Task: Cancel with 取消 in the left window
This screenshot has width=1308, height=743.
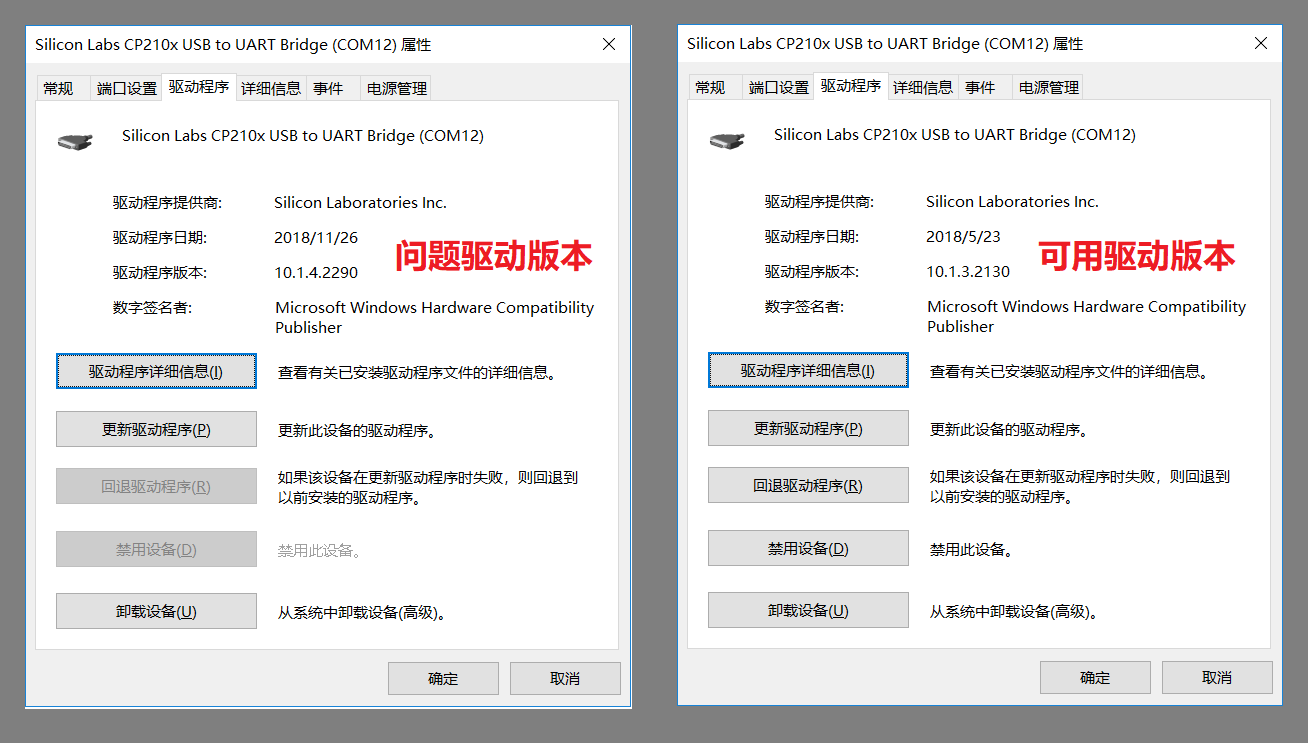Action: tap(565, 678)
